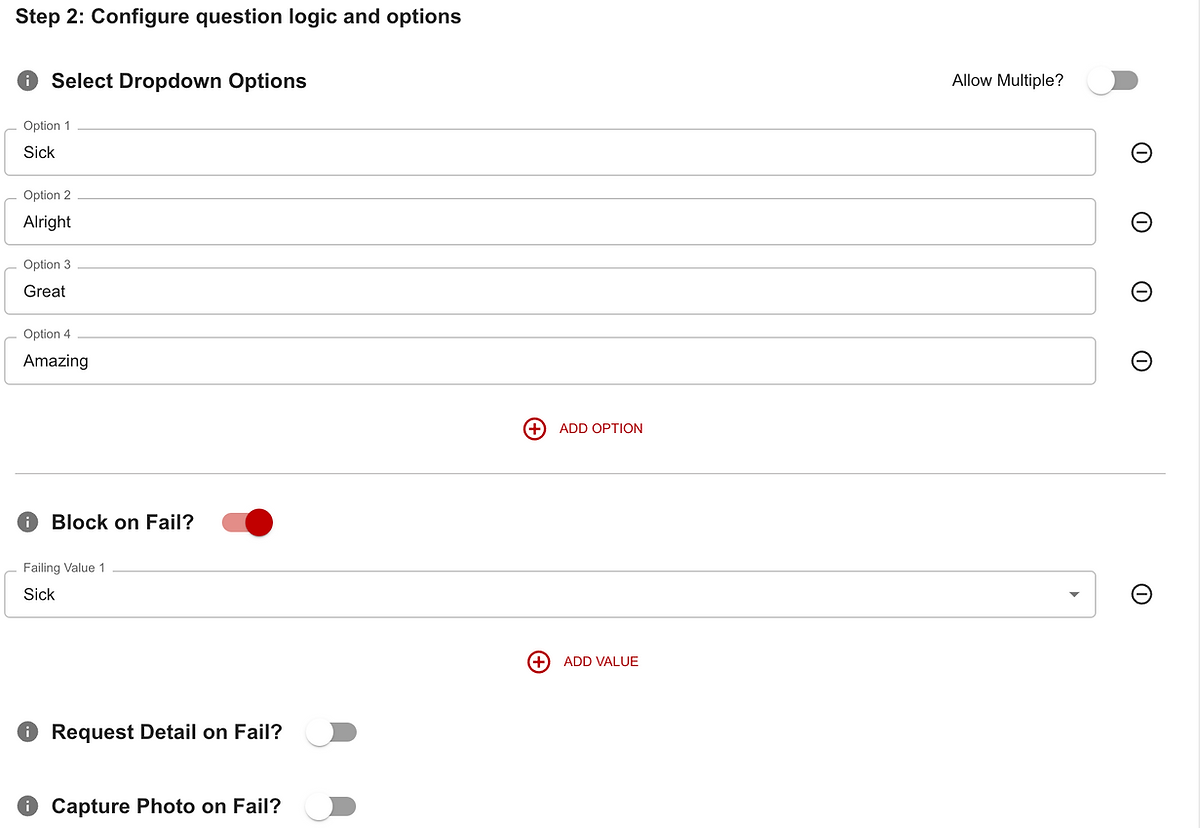Enable Request Detail on Fail toggle
This screenshot has height=828, width=1200.
331,733
